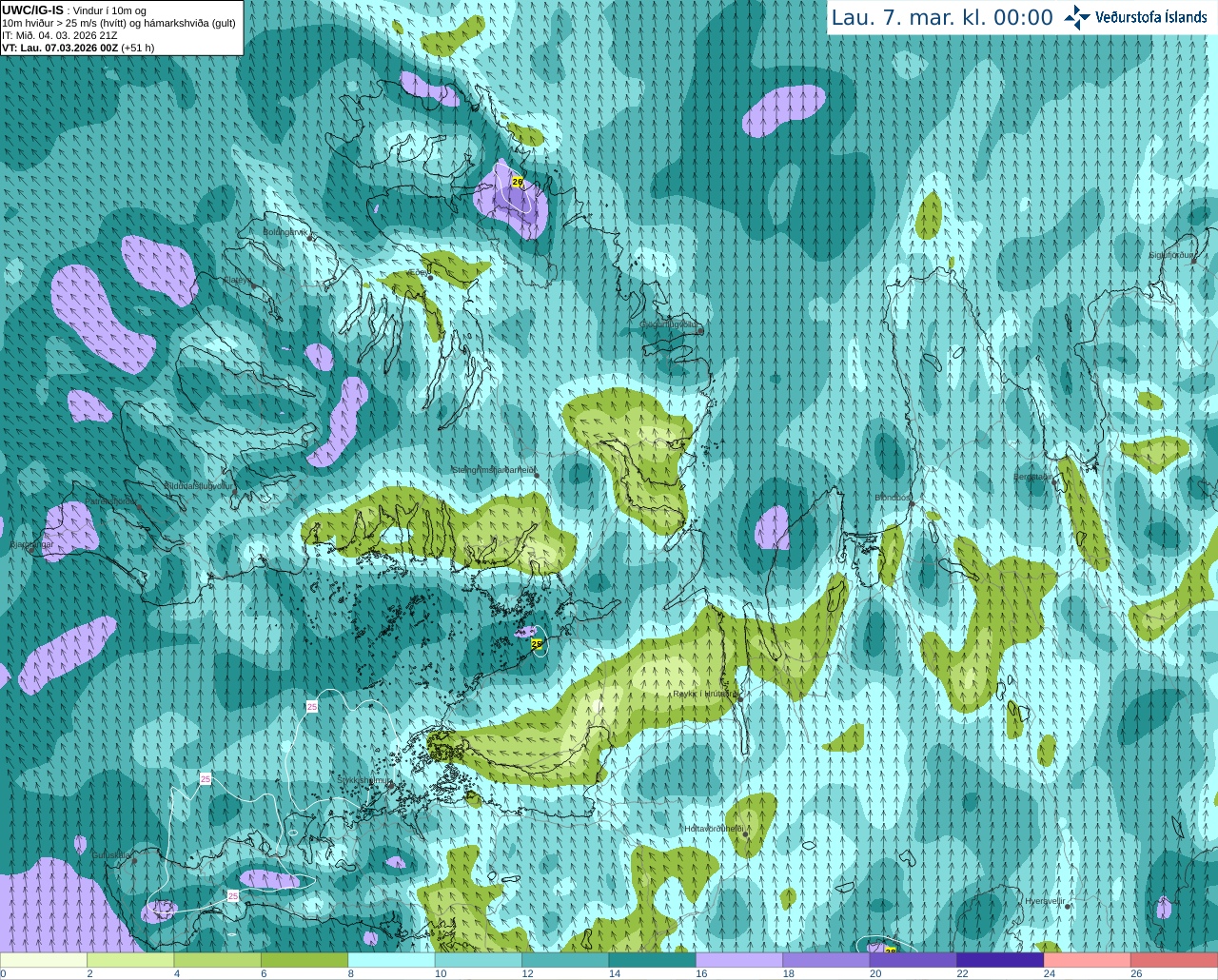Click the Blönduós station label
This screenshot has width=1218, height=980.
pyautogui.click(x=894, y=498)
